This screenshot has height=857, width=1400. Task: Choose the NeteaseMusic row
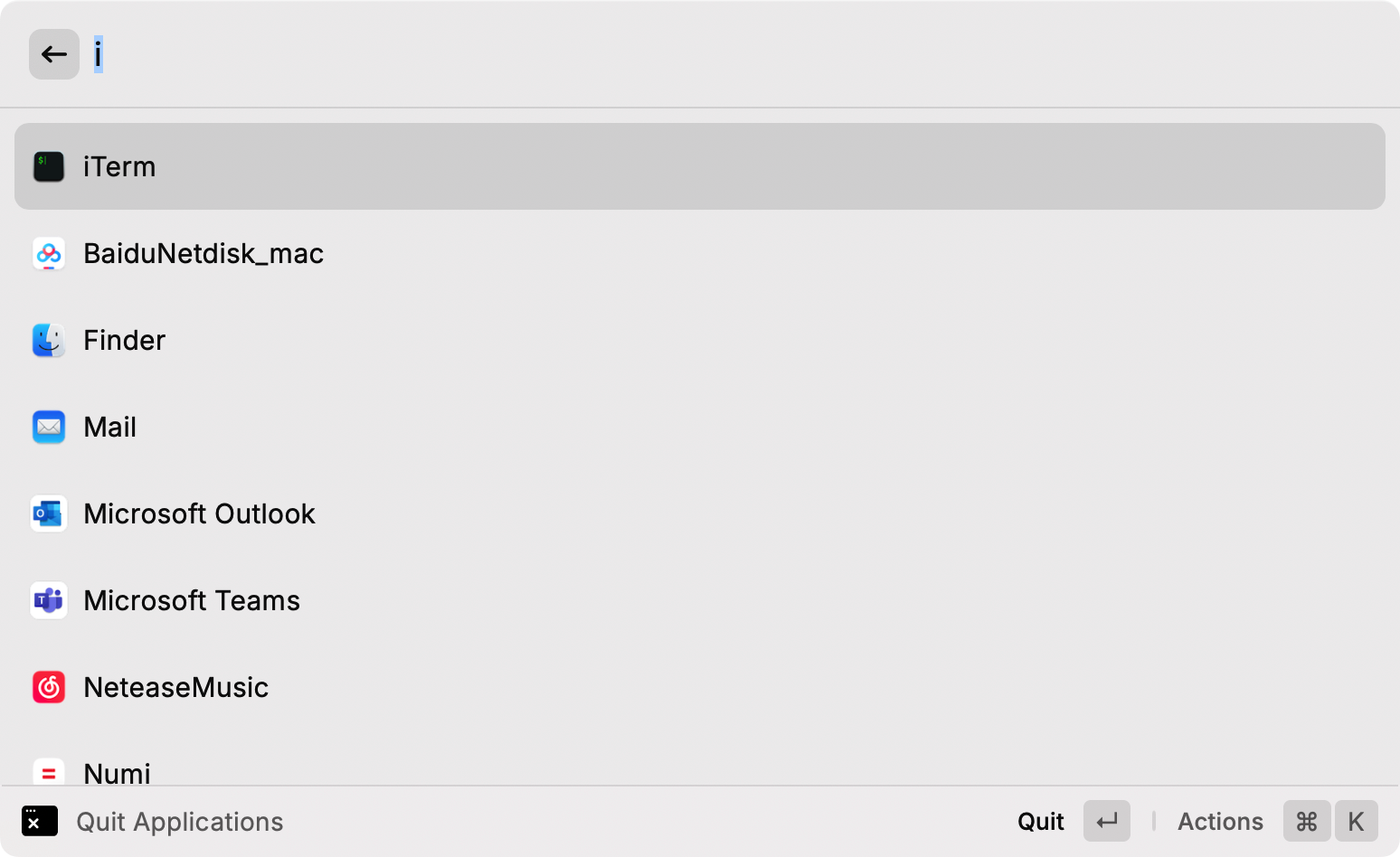tap(700, 687)
